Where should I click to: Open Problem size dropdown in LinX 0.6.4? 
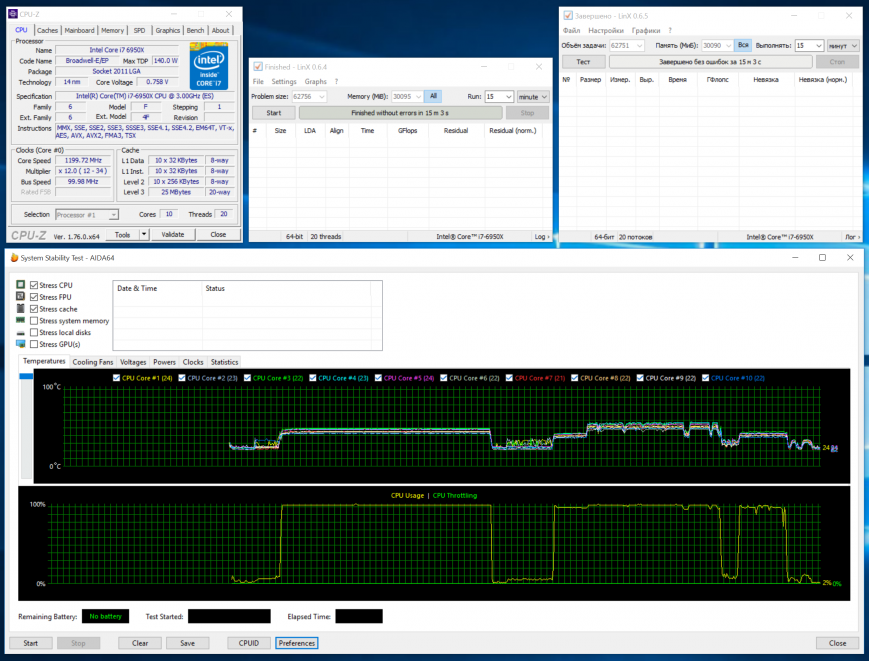pos(321,96)
